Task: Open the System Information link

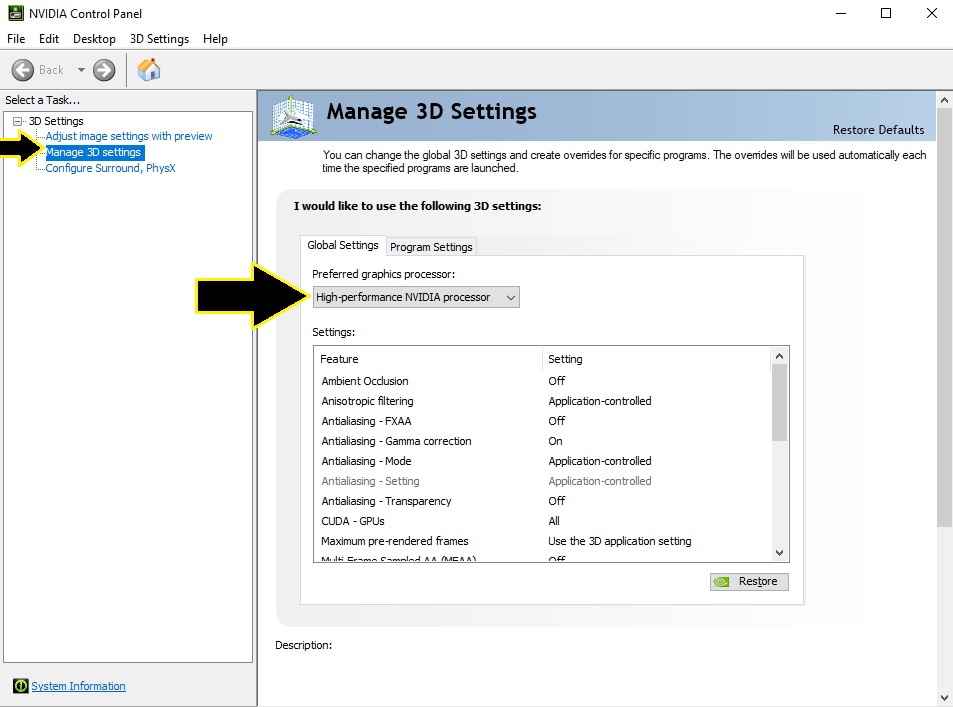Action: pyautogui.click(x=78, y=686)
